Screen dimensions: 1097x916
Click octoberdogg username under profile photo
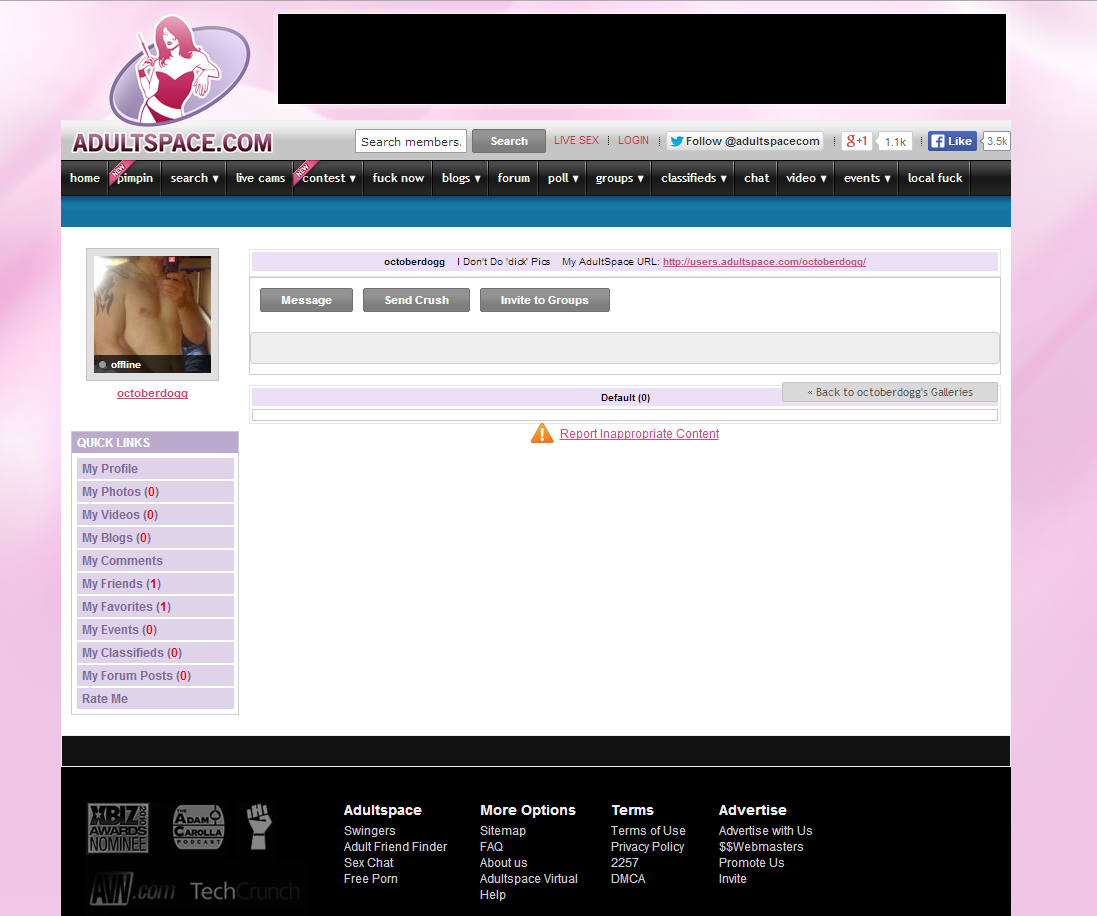153,393
